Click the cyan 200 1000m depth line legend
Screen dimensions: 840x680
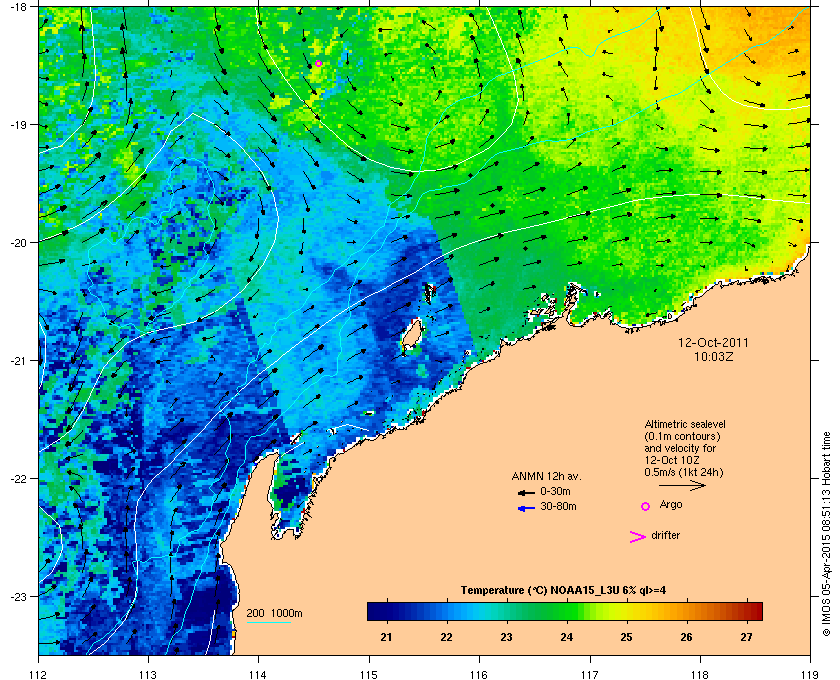coord(268,622)
